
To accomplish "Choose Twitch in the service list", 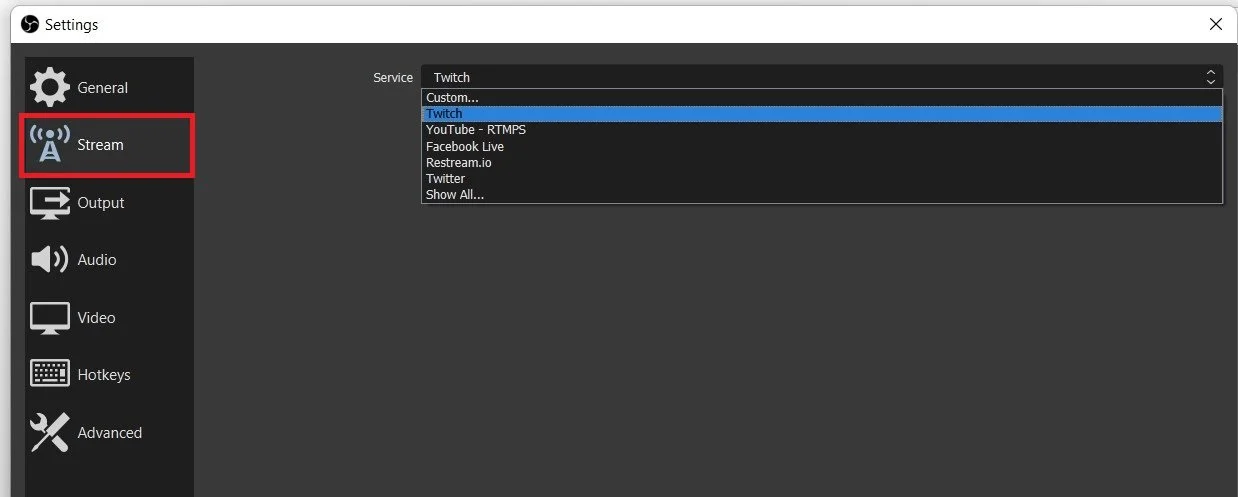I will click(x=822, y=114).
